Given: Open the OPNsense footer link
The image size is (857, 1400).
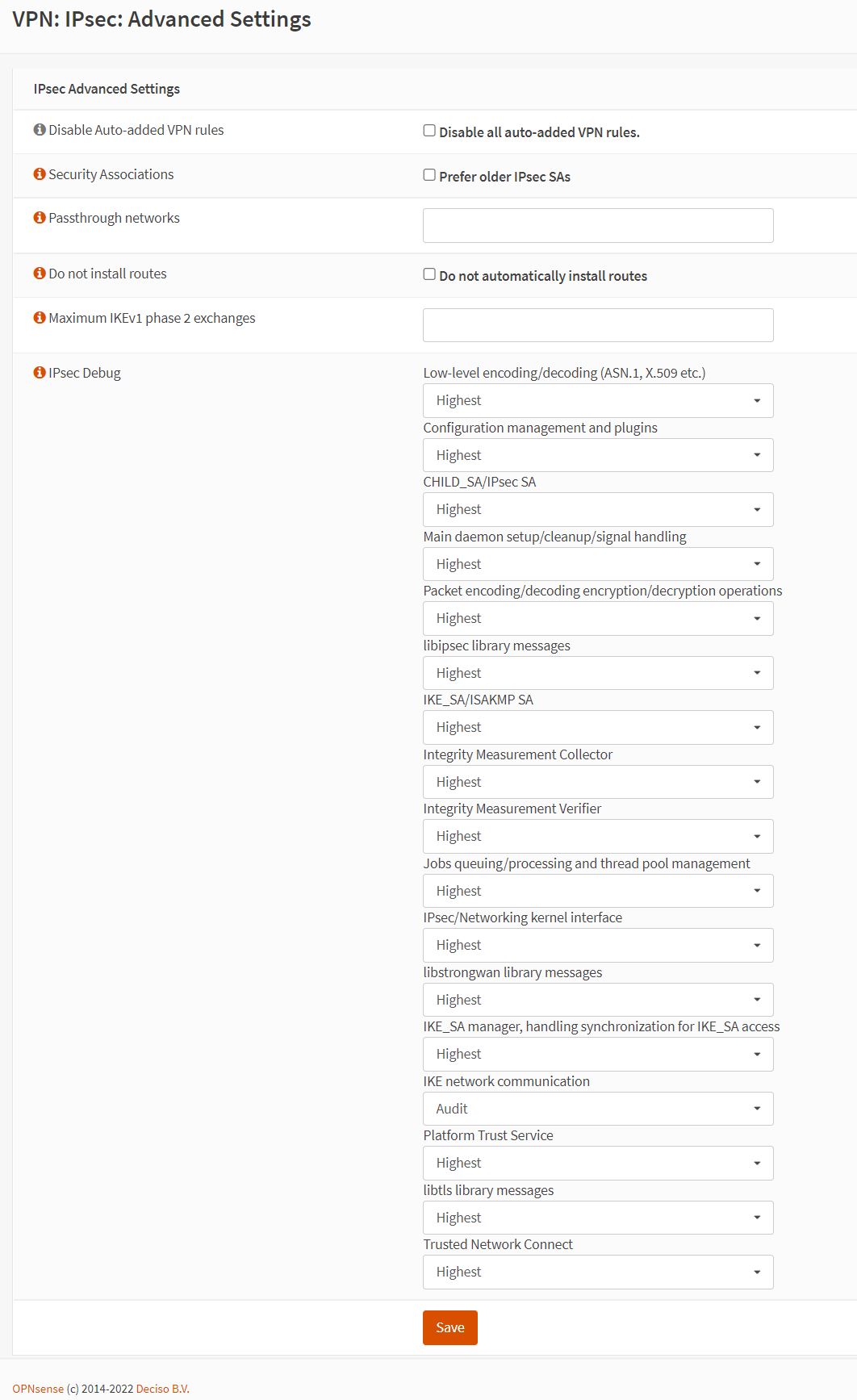Looking at the screenshot, I should click(38, 1389).
